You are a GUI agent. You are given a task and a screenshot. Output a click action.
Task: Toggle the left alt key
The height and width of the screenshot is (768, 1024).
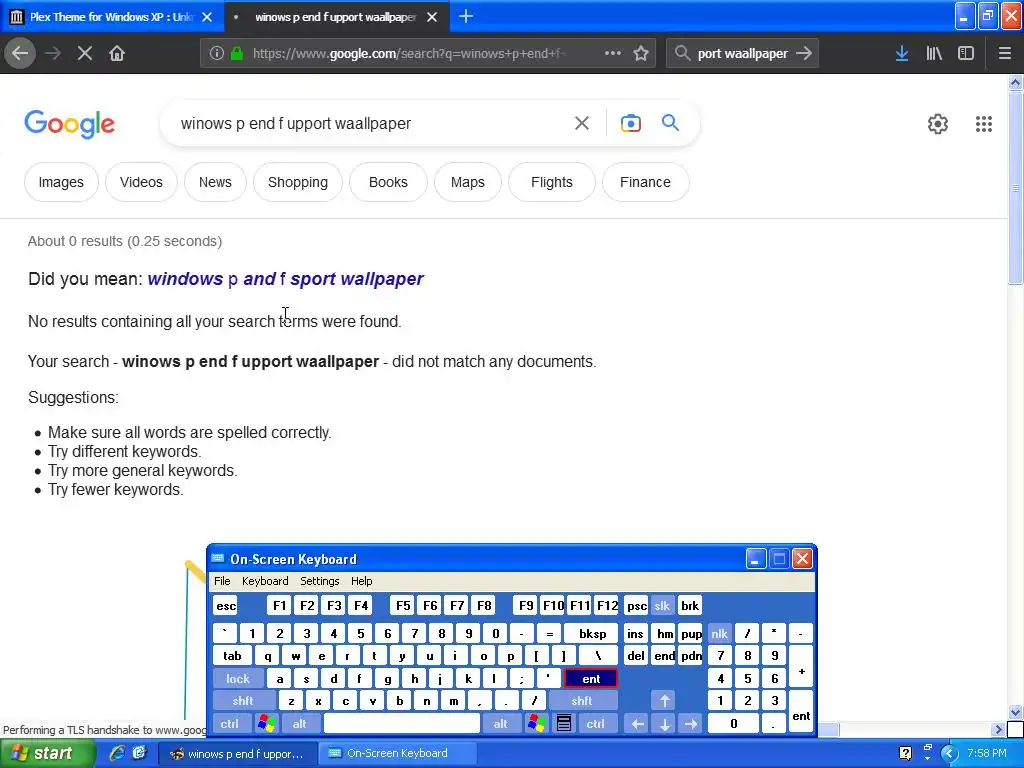point(300,724)
